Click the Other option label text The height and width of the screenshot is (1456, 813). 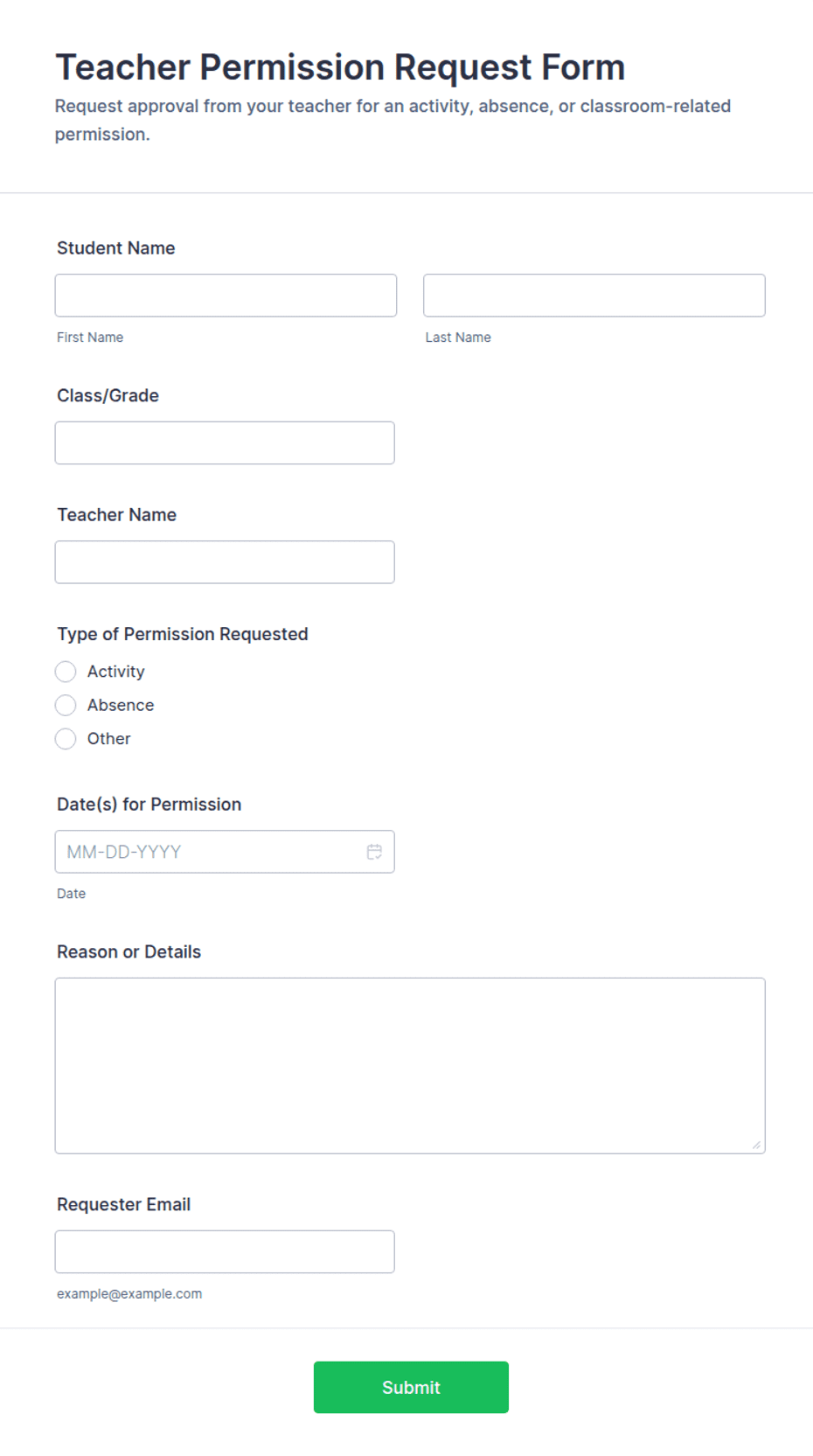pos(109,739)
